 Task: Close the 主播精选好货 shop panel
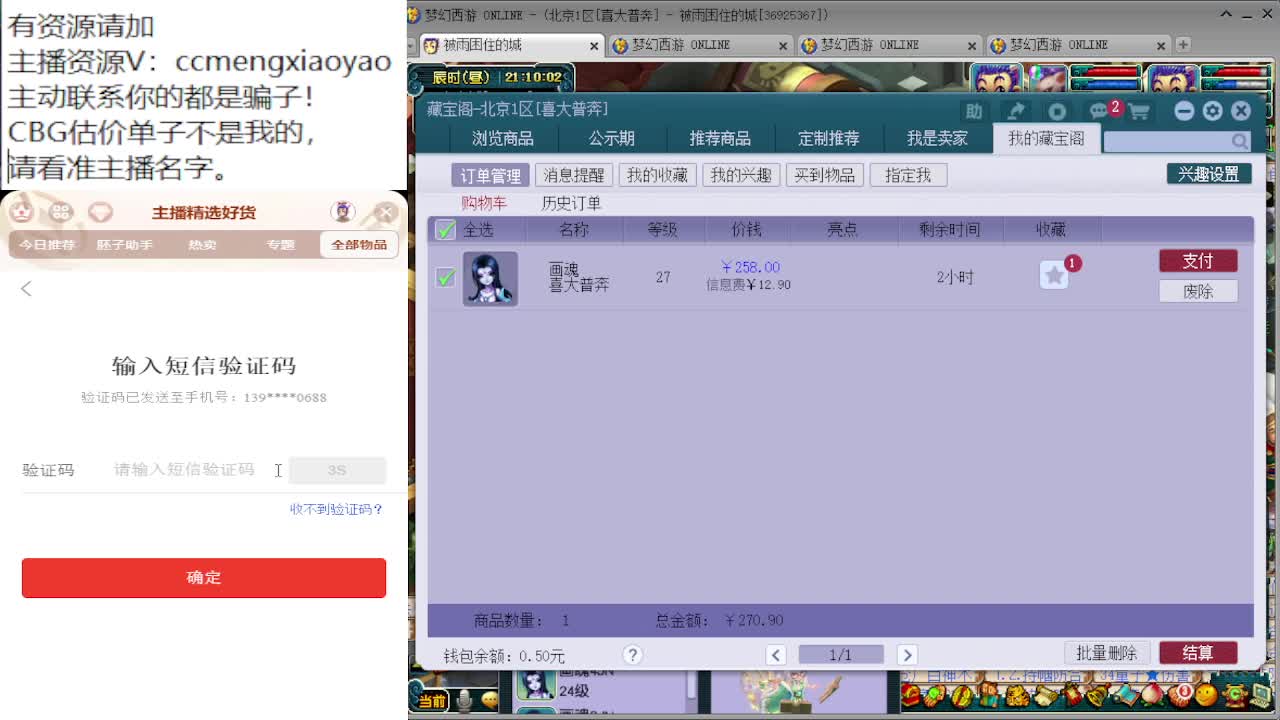pos(386,212)
